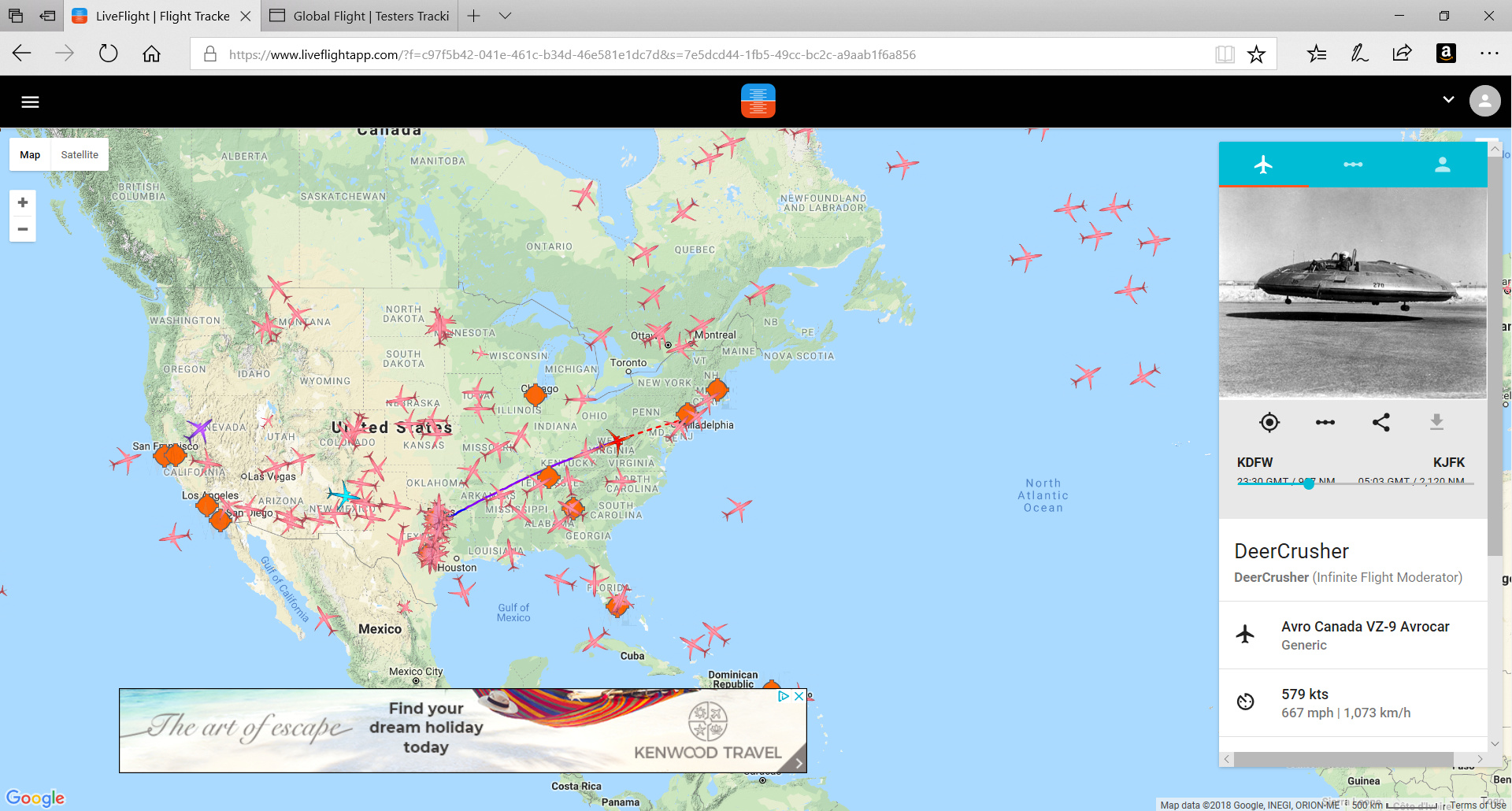Refresh the current page

pos(108,54)
